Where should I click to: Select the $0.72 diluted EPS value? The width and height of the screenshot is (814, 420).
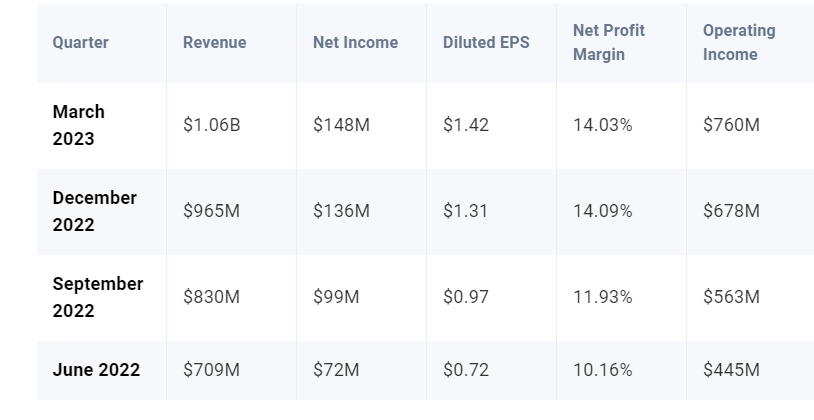[x=466, y=370]
